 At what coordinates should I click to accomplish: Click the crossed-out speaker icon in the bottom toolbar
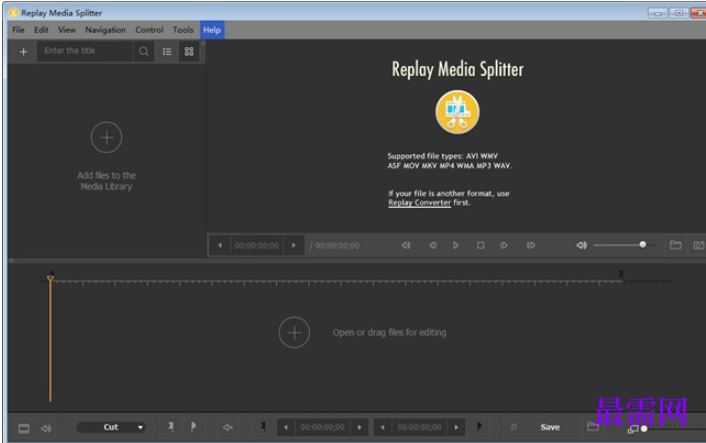[x=228, y=427]
